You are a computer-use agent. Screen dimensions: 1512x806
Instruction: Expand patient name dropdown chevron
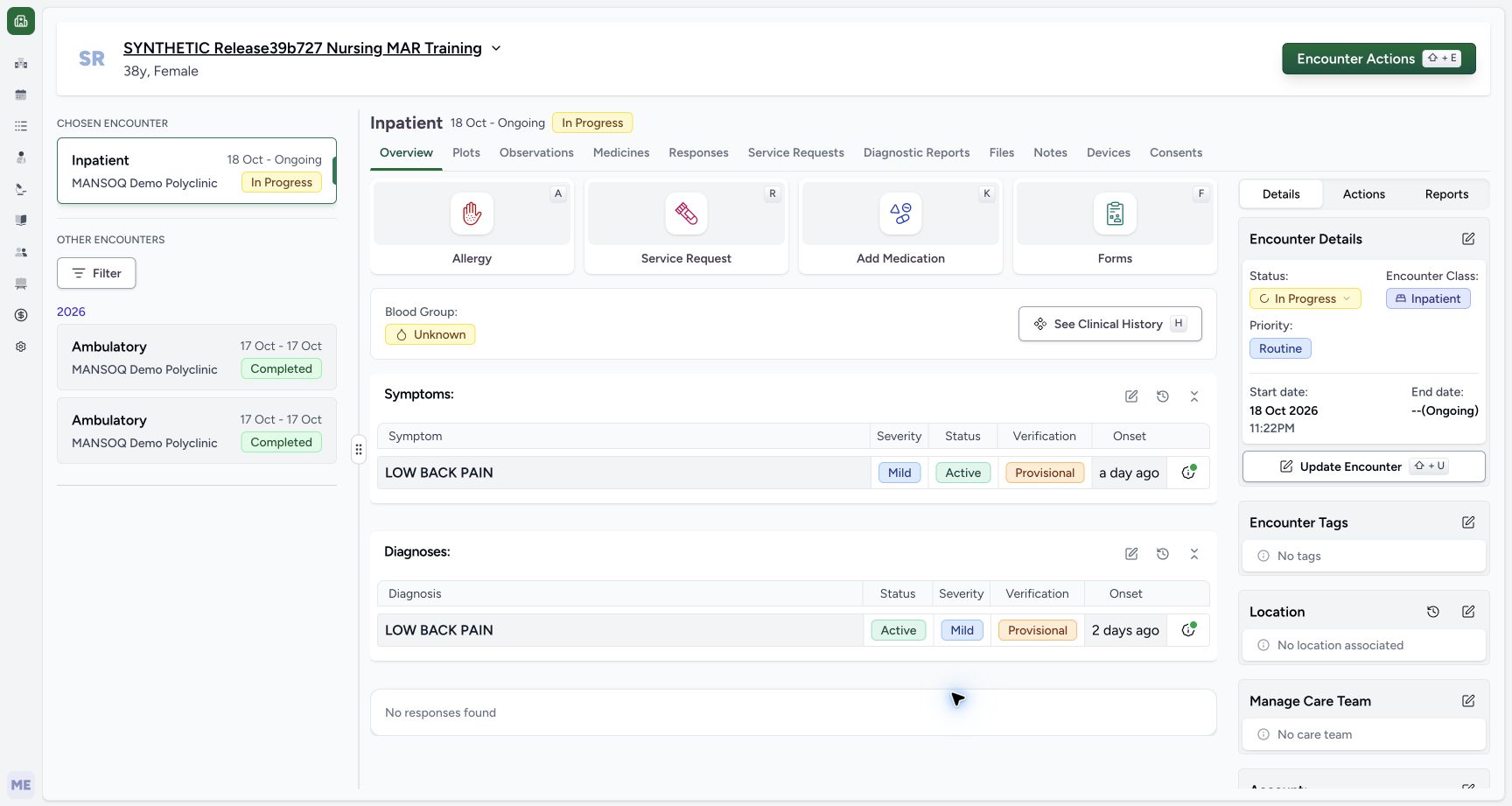click(496, 48)
